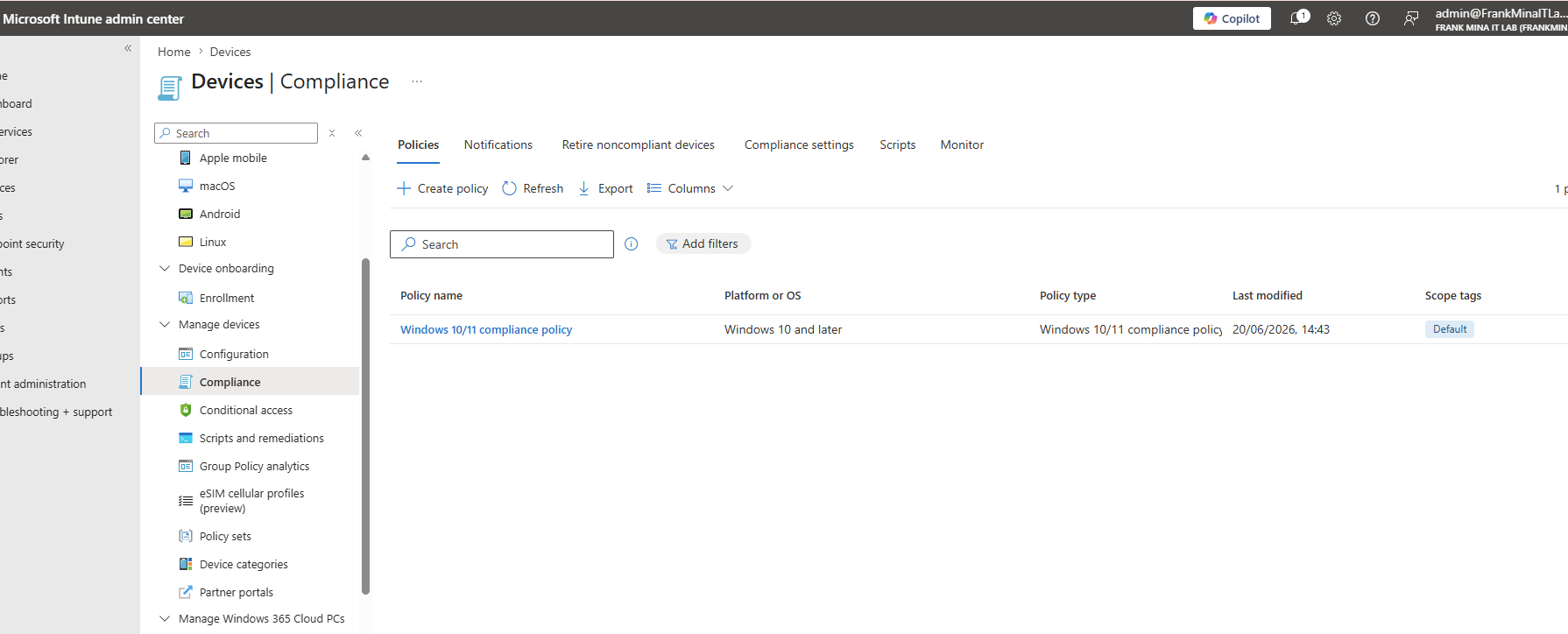Export the policy list
Screen dimensions: 1568x634
[x=605, y=188]
